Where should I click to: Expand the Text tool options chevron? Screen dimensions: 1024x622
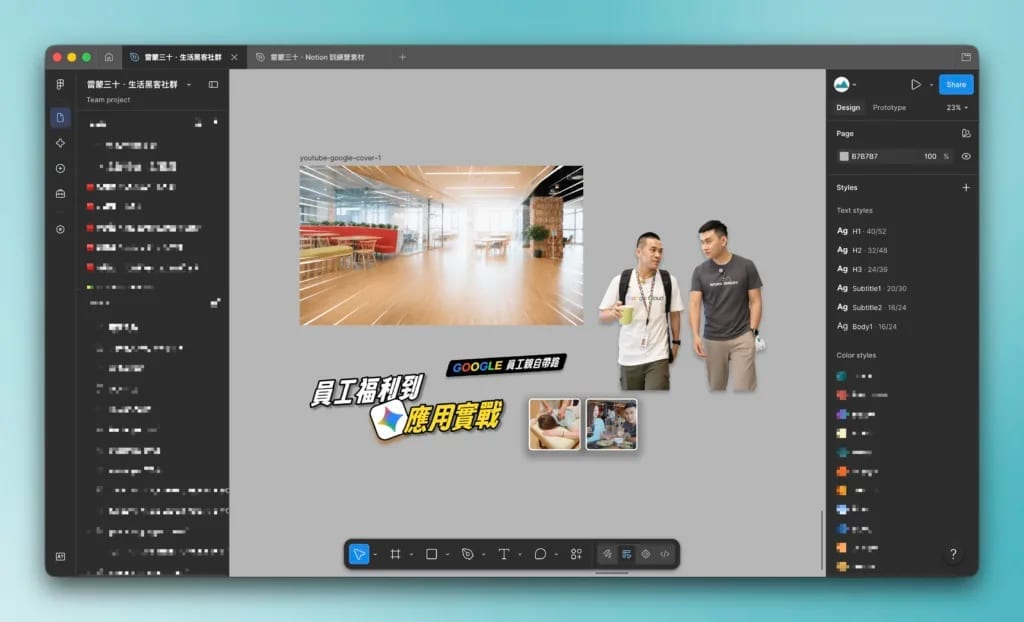click(x=520, y=555)
